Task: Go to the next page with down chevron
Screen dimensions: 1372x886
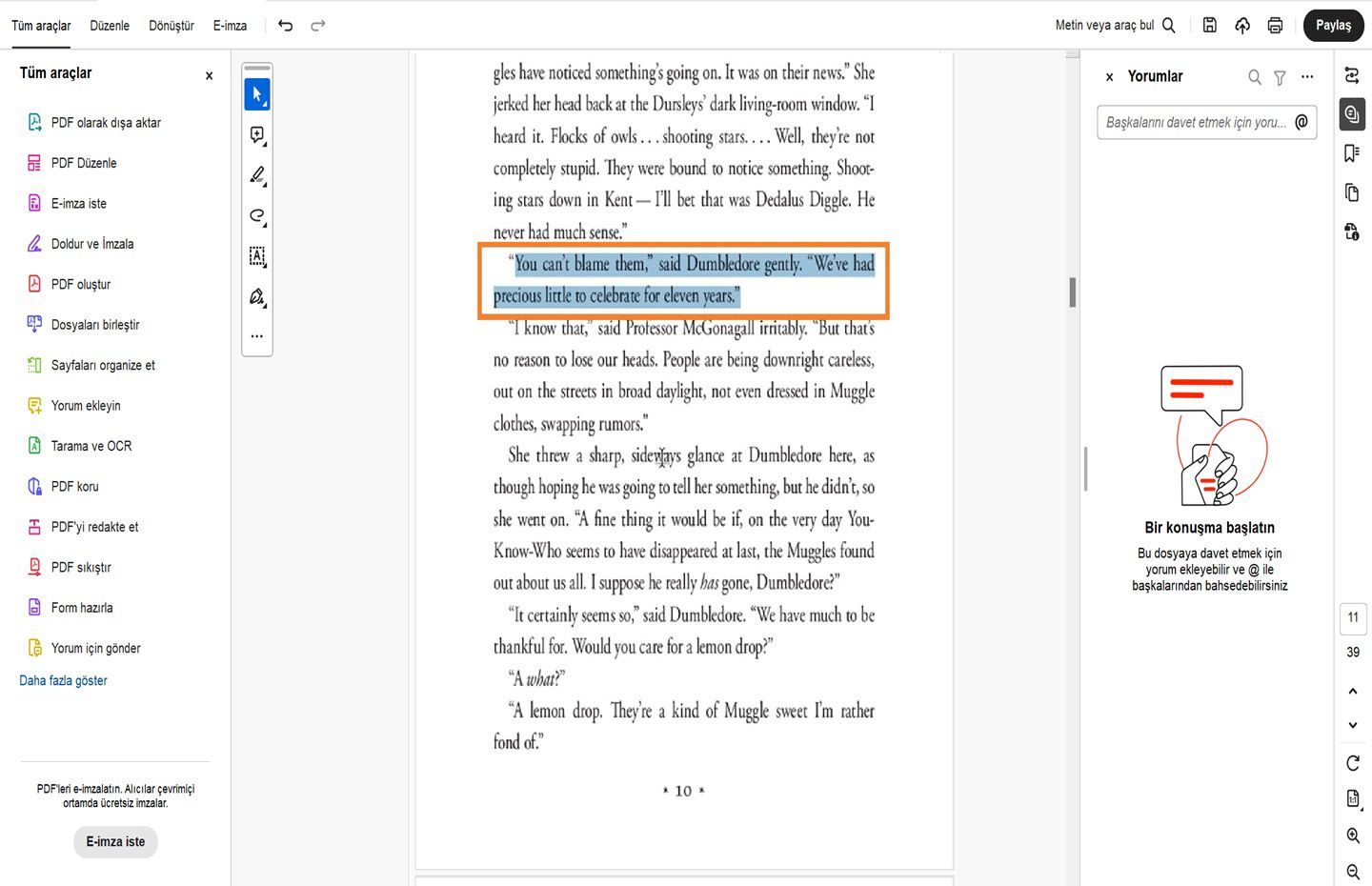Action: 1353,725
